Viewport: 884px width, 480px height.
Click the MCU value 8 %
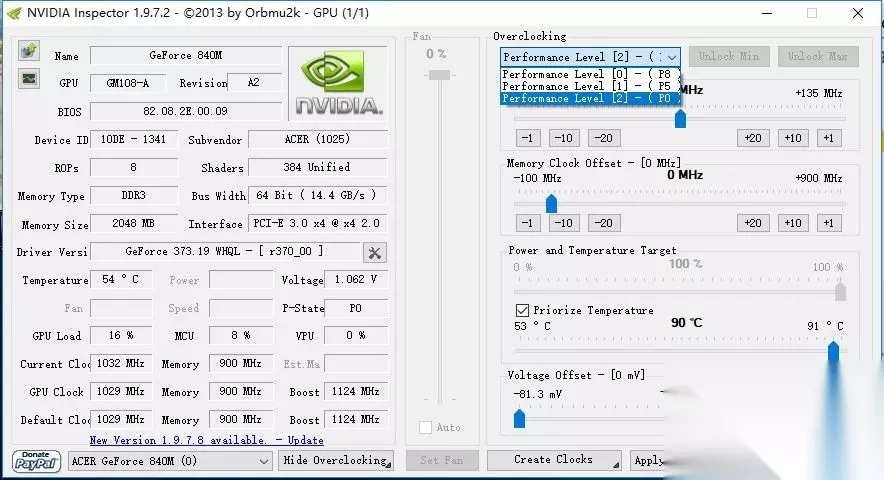241,335
